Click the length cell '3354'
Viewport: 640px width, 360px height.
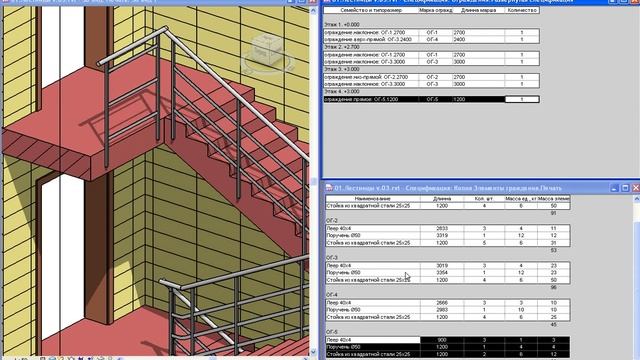(x=442, y=273)
